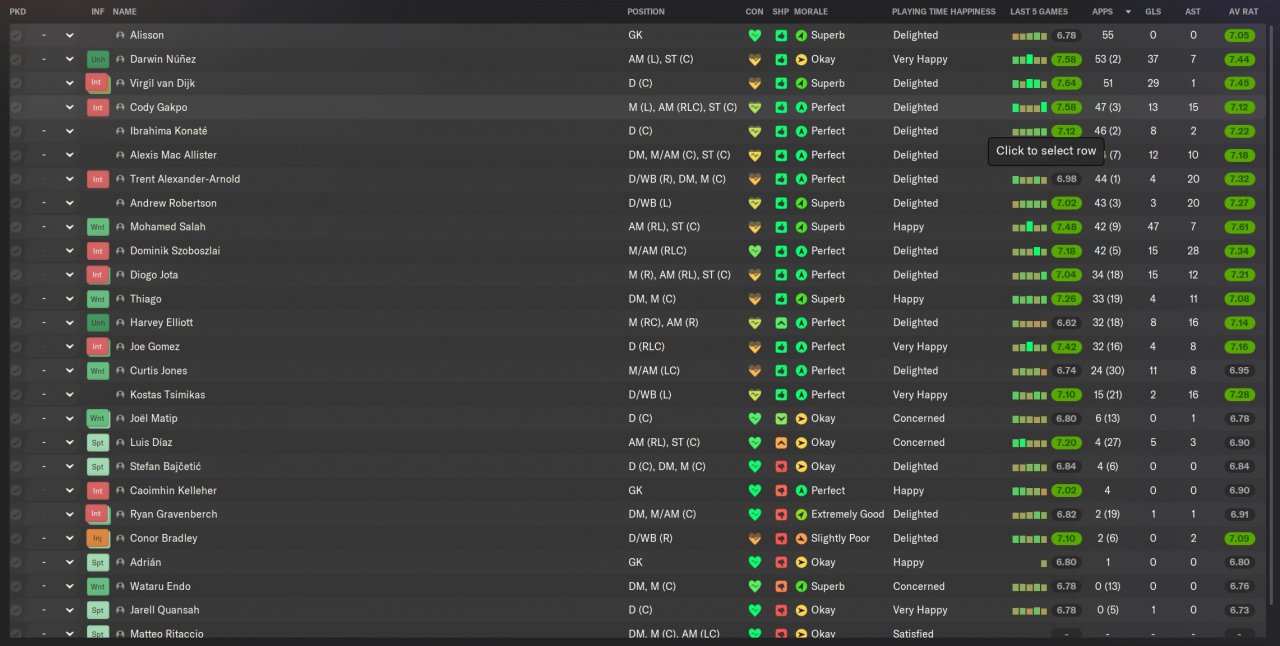Click the person icon beside Wataru Endo
This screenshot has width=1280, height=646.
[121, 586]
